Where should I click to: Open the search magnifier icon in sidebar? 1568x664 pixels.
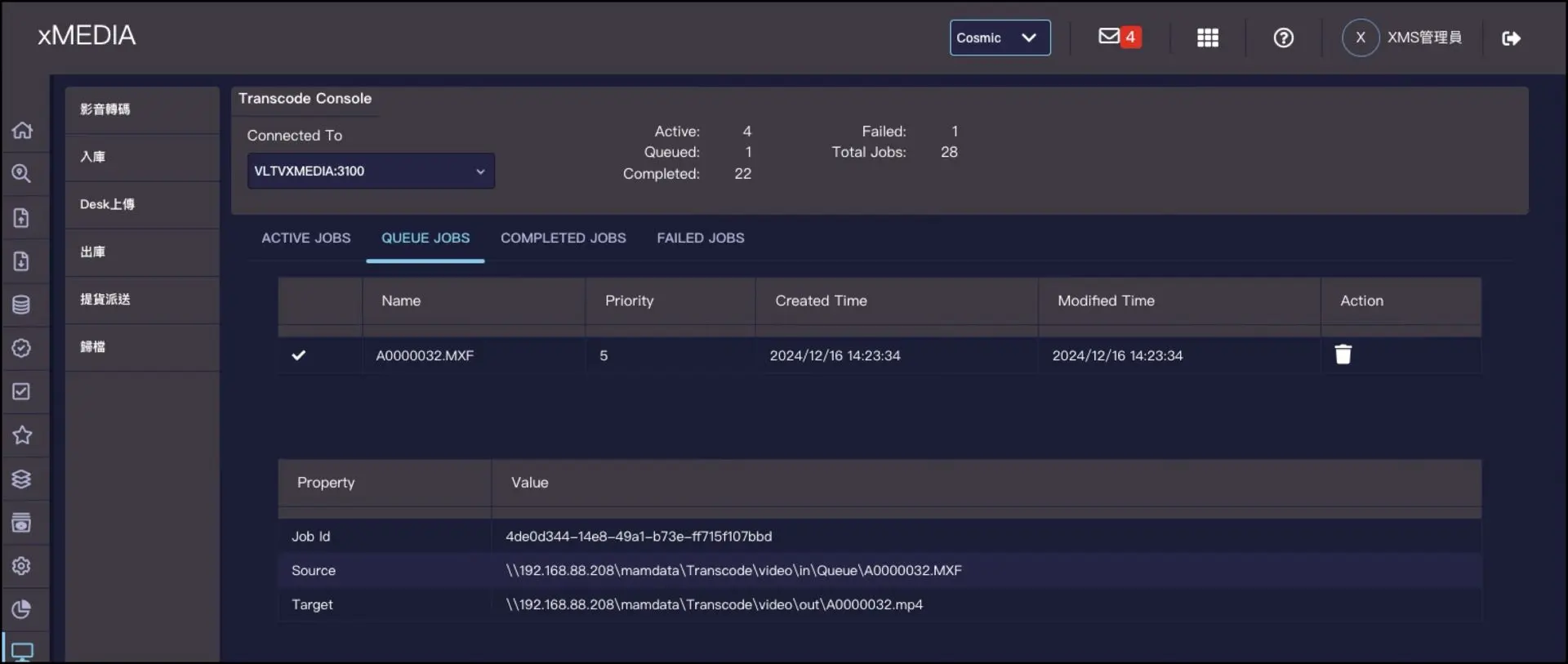tap(22, 174)
